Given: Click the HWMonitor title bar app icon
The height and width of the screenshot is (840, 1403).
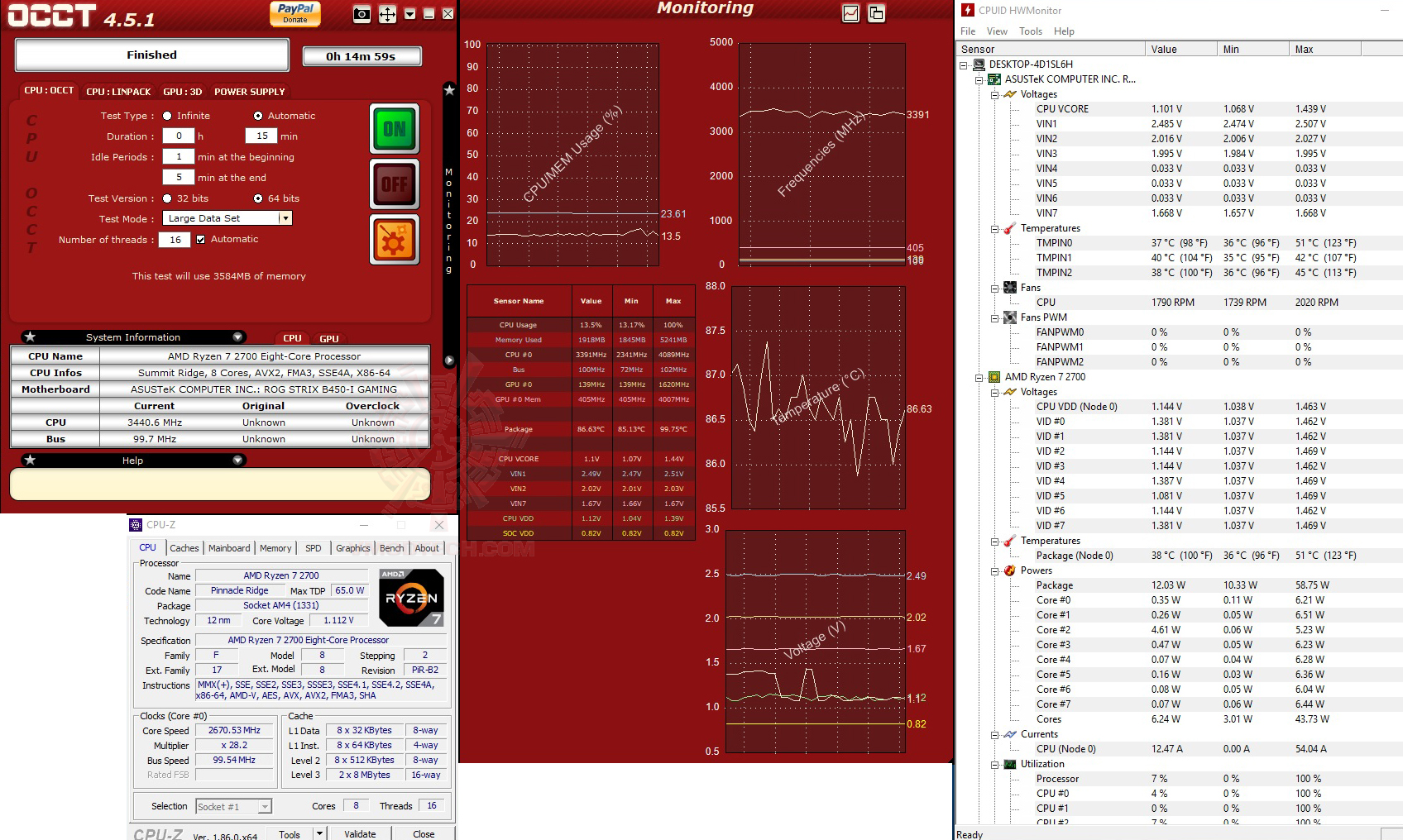Looking at the screenshot, I should 968,10.
